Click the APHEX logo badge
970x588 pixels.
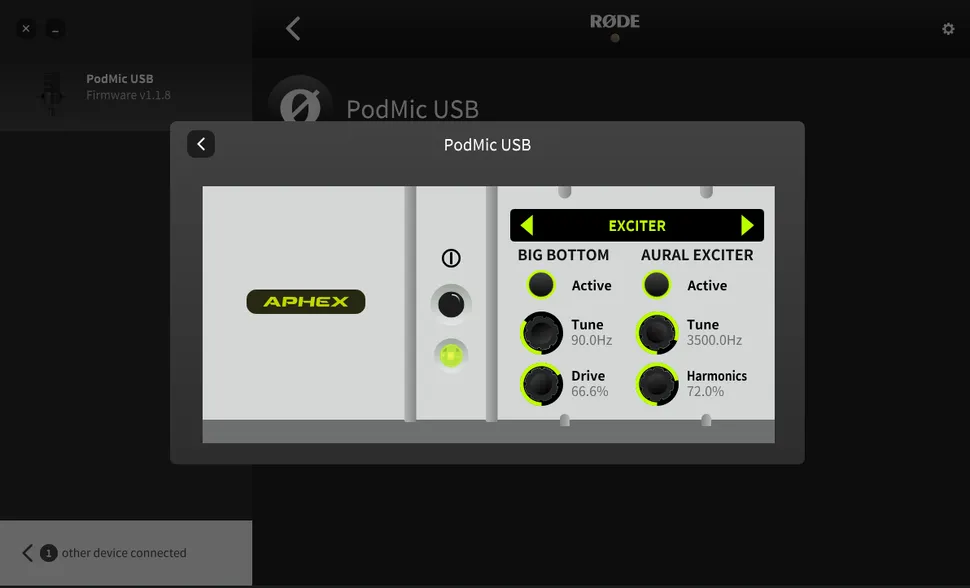click(x=306, y=301)
